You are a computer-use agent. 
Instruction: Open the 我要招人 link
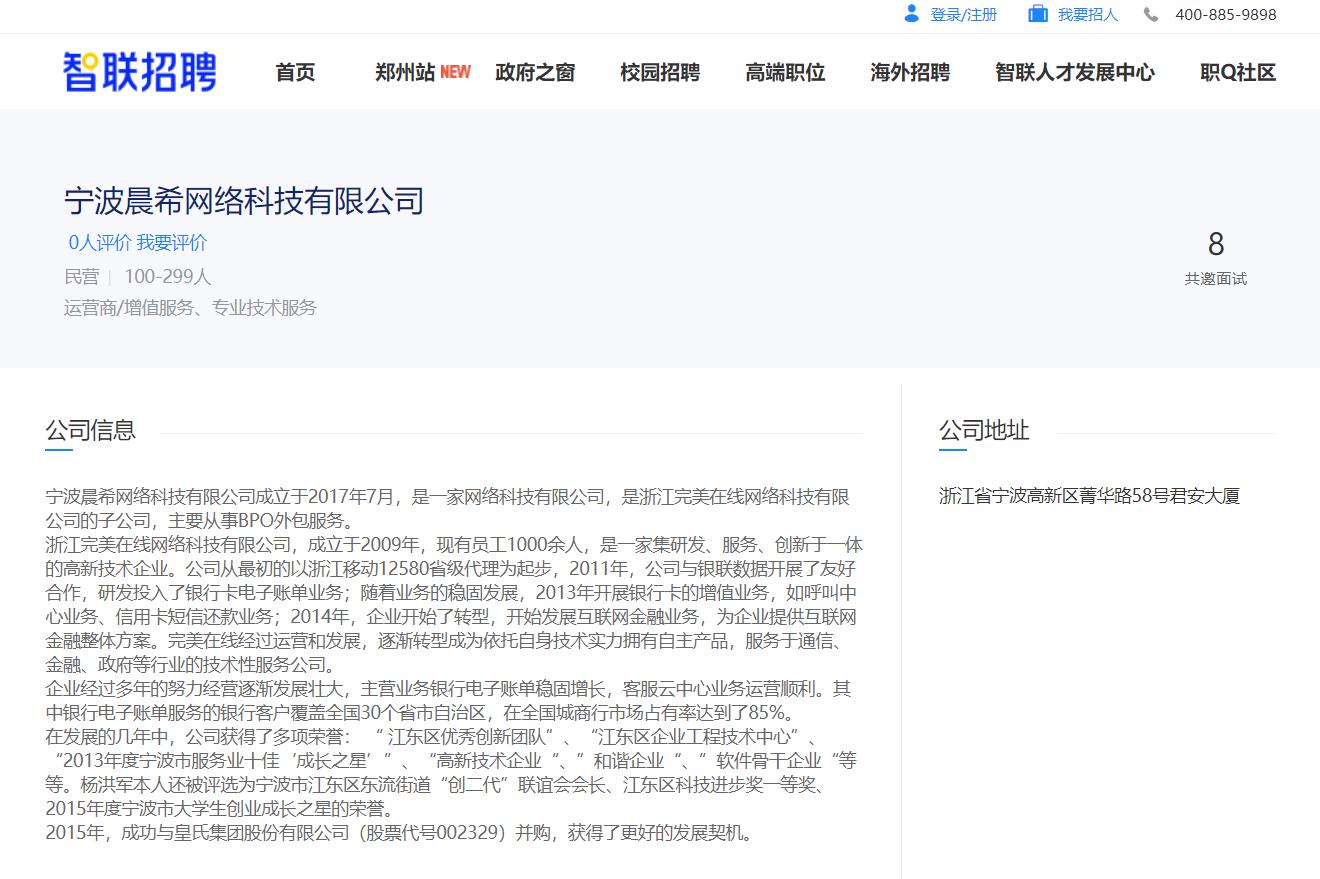tap(1087, 15)
